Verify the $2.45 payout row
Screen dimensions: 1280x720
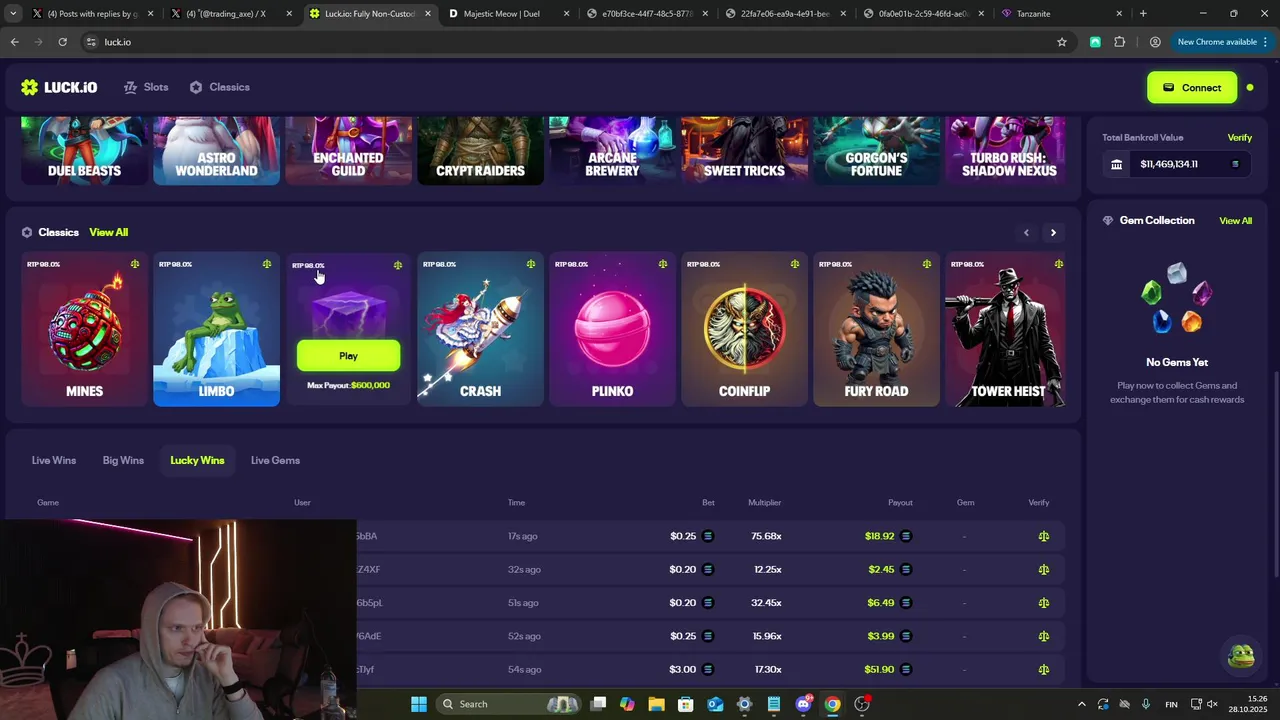[1043, 569]
